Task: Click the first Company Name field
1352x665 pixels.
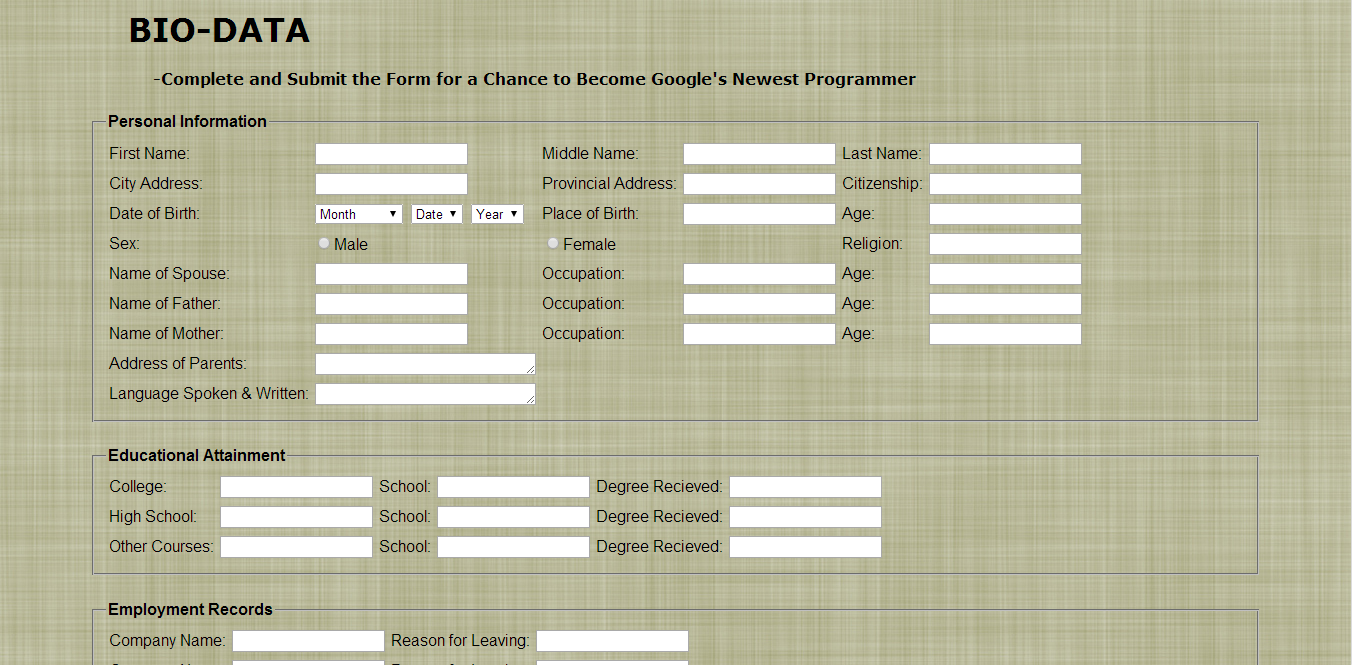Action: (308, 641)
